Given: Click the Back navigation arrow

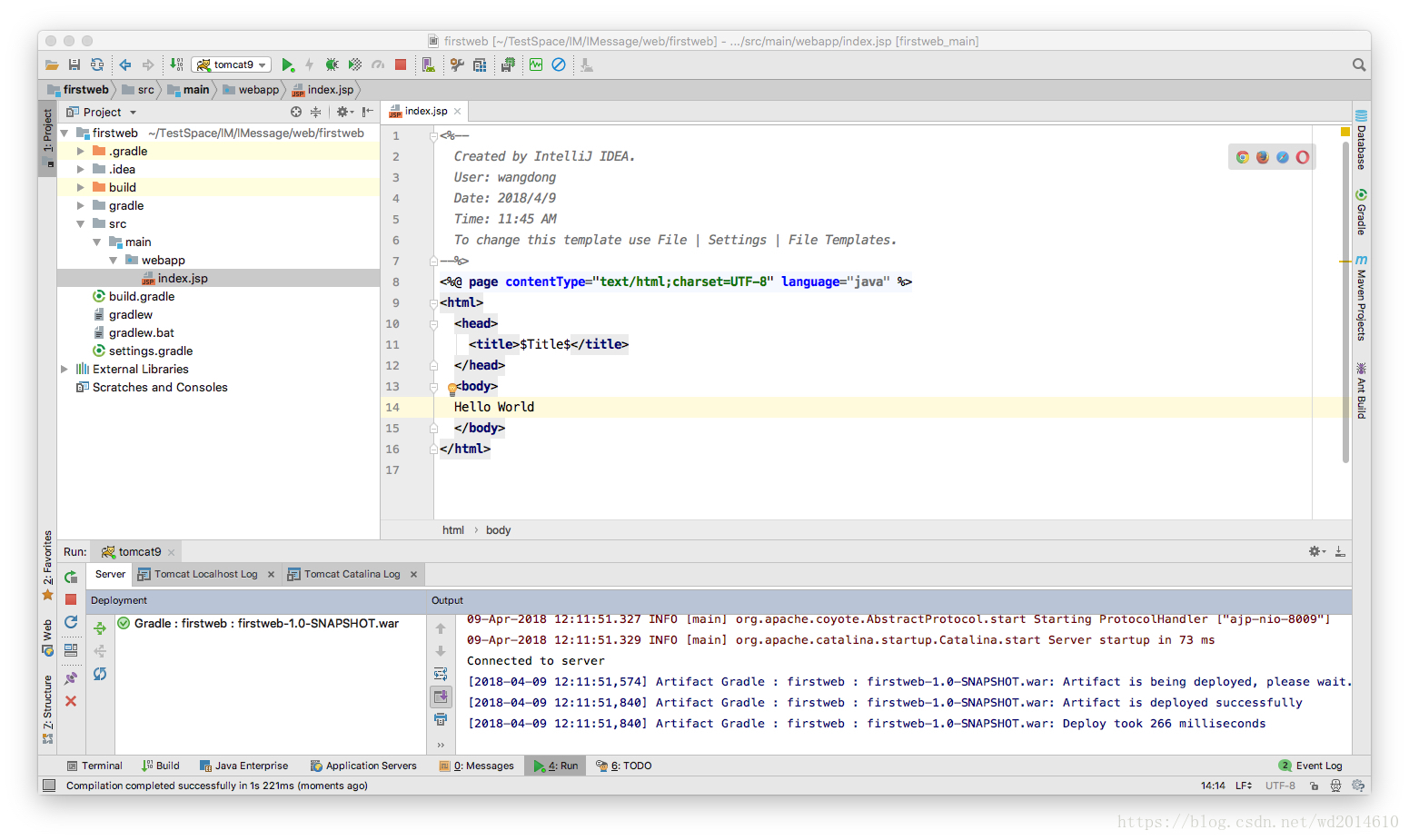Looking at the screenshot, I should (125, 64).
